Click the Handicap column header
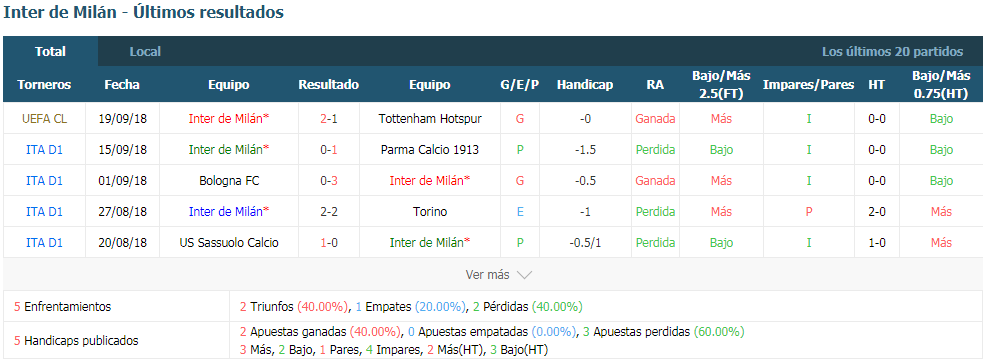983x362 pixels. [584, 85]
